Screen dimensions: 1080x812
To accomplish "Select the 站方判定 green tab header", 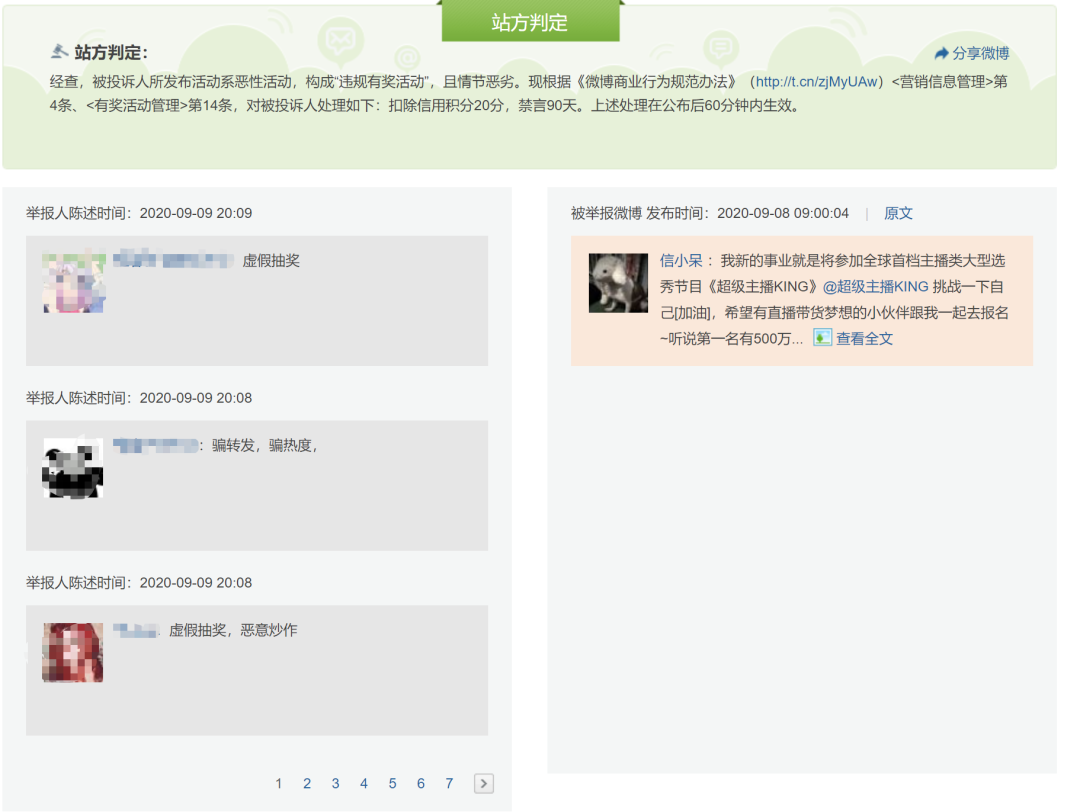I will pos(530,22).
